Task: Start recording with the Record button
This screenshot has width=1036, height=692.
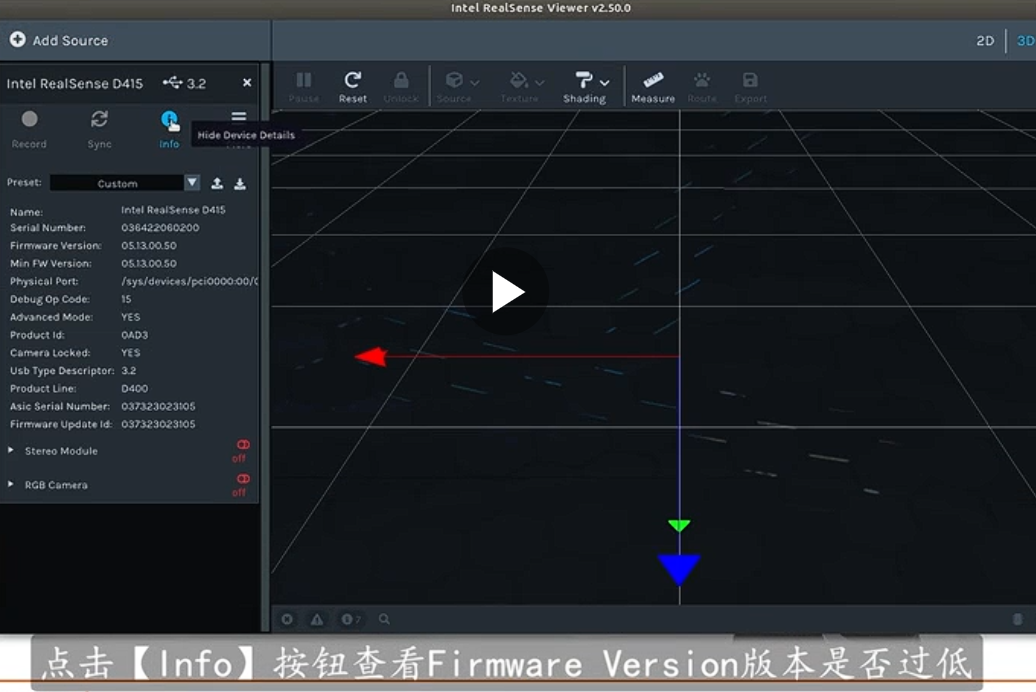Action: [29, 129]
